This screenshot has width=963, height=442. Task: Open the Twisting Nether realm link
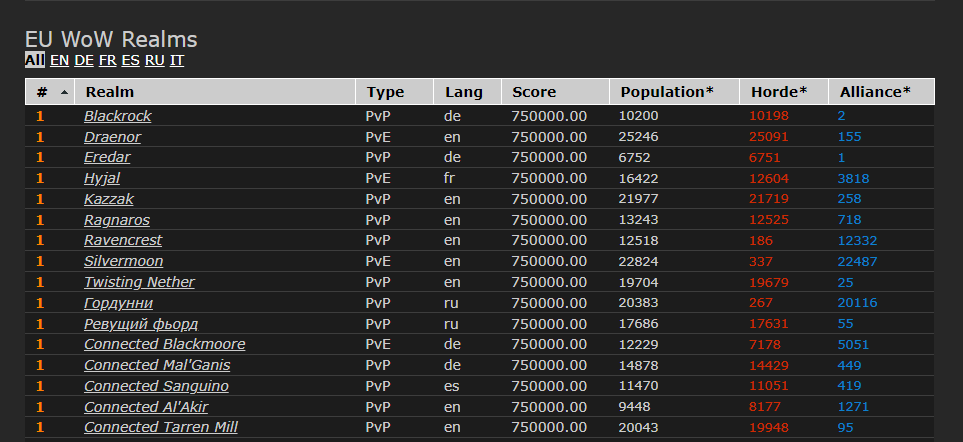[x=139, y=282]
